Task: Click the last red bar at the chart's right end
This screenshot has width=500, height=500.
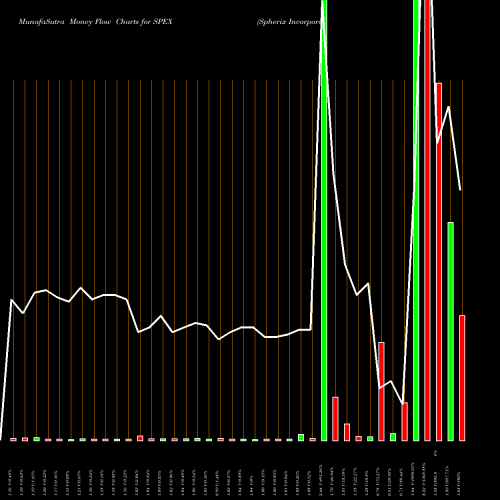Action: pyautogui.click(x=462, y=378)
